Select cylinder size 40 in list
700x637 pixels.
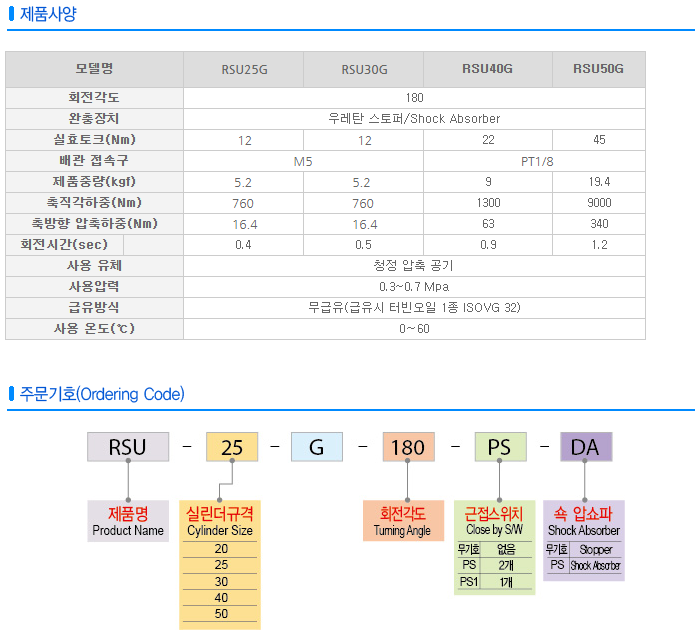[221, 598]
